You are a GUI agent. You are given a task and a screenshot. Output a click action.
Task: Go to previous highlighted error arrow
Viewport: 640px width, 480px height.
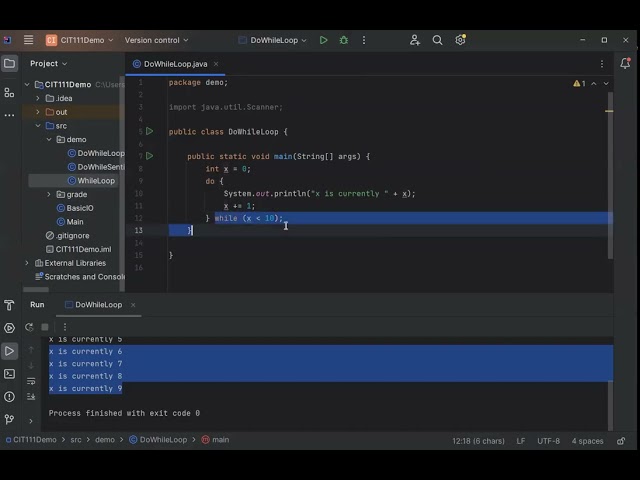594,84
